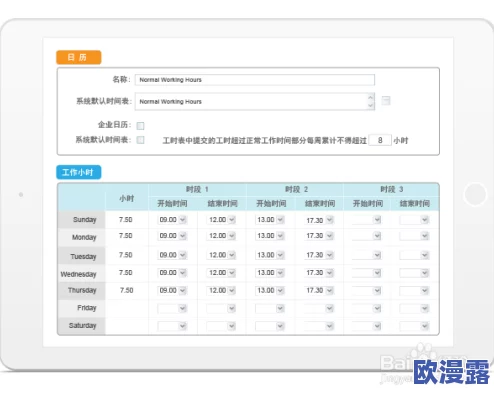Click the 时段 2 header

[x=296, y=189]
